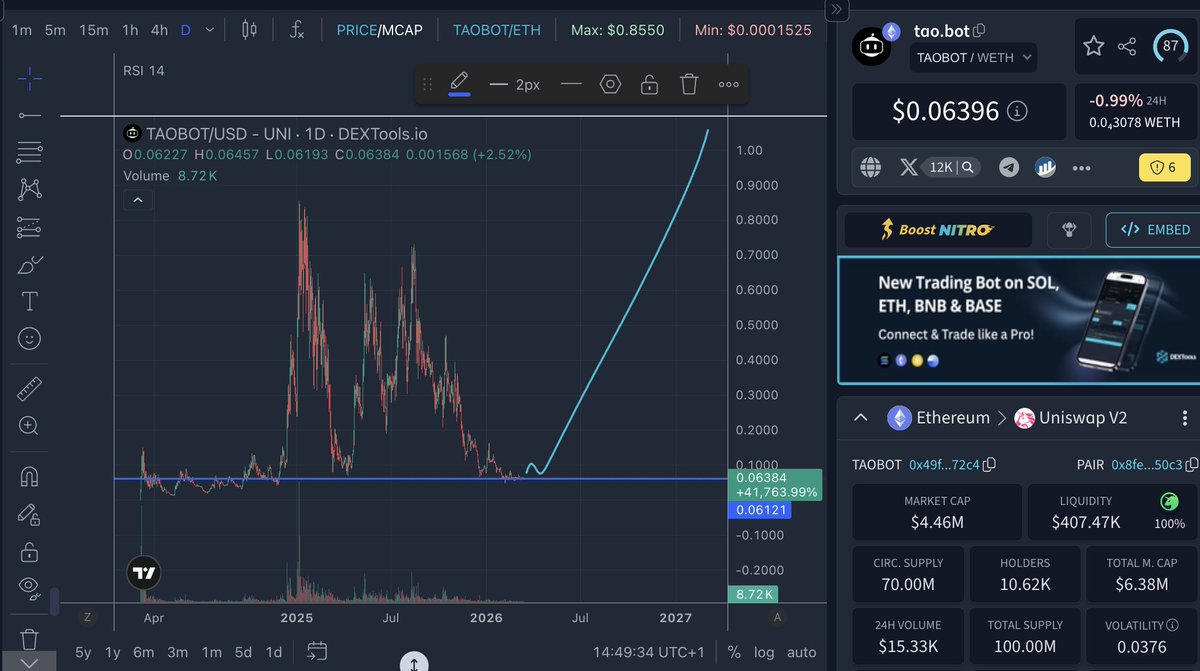Open drawing settings hexagon icon
Screen dimensions: 1200x671
pos(610,84)
